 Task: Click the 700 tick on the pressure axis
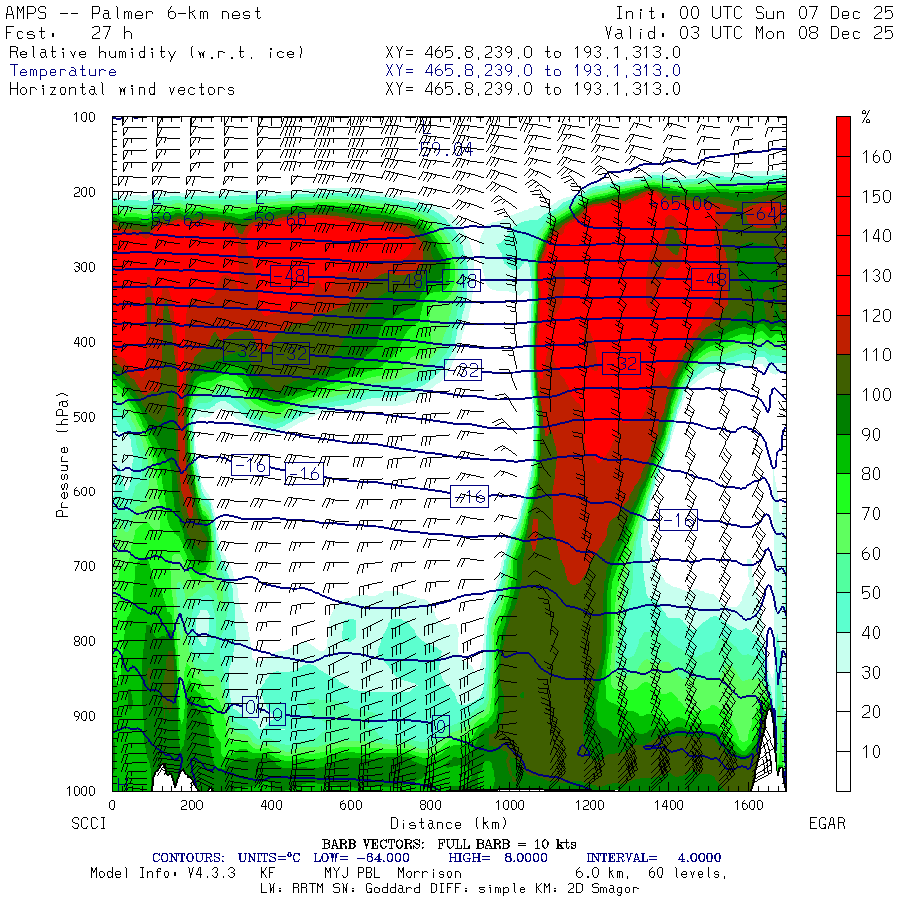pos(84,566)
